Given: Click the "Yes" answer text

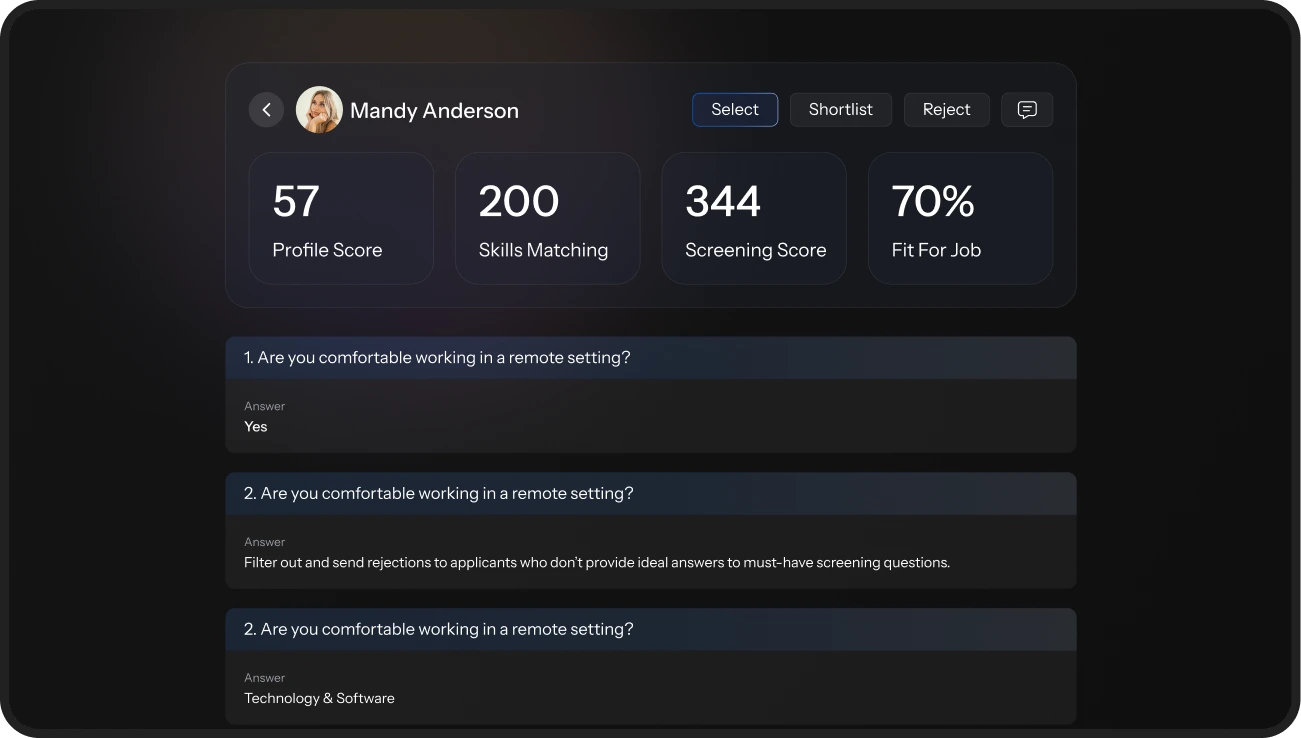Looking at the screenshot, I should (x=256, y=427).
